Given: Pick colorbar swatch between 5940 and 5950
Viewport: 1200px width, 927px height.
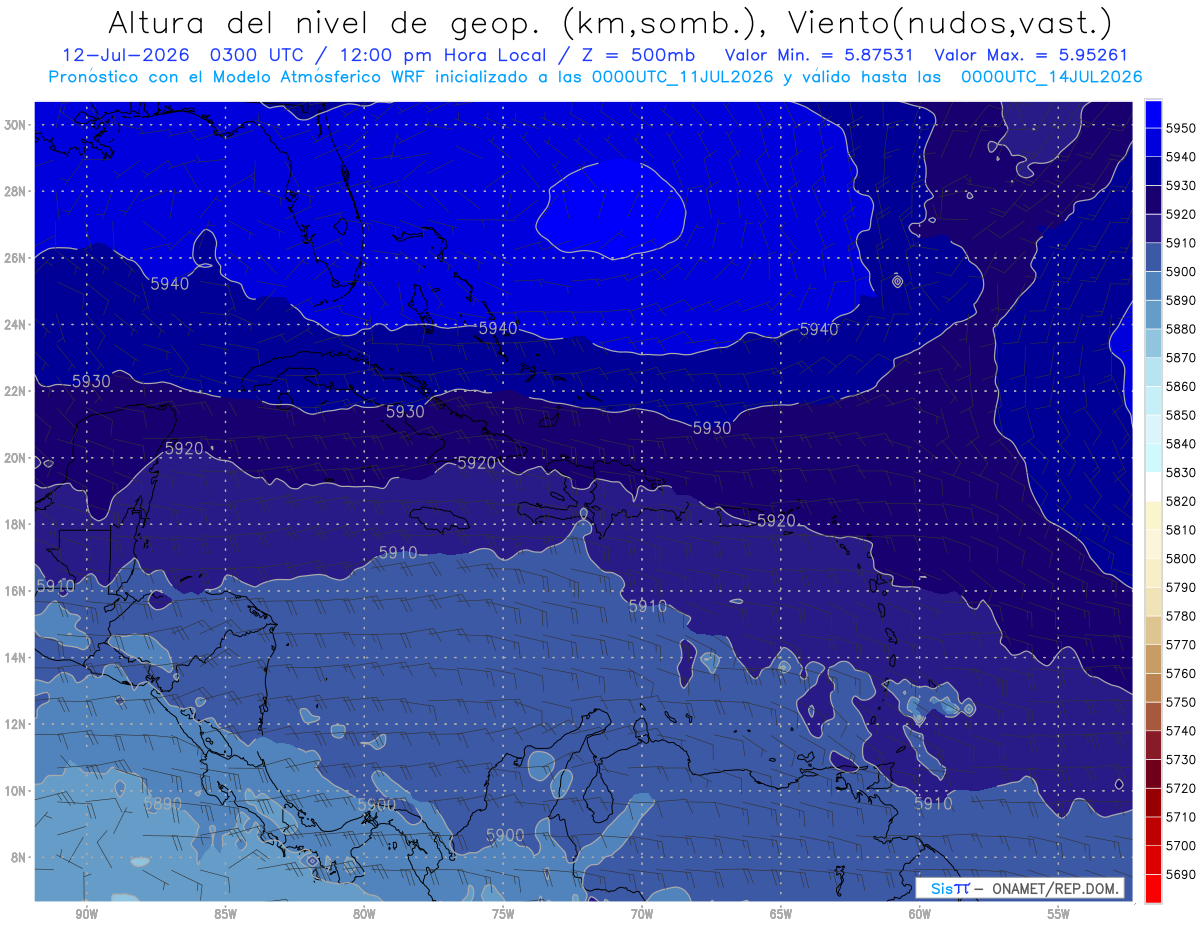Looking at the screenshot, I should click(1153, 143).
